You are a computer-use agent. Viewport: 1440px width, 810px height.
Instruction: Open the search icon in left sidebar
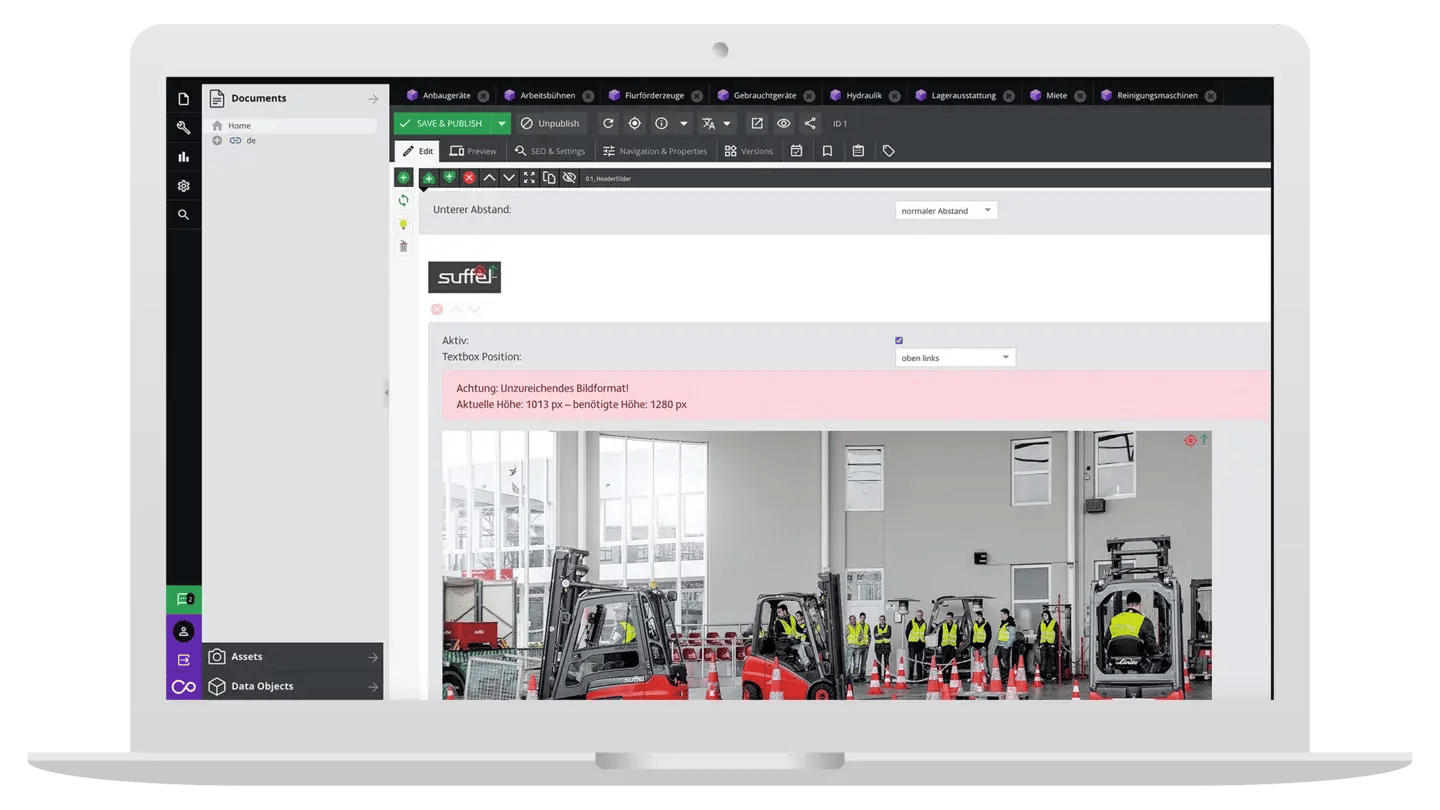tap(183, 214)
